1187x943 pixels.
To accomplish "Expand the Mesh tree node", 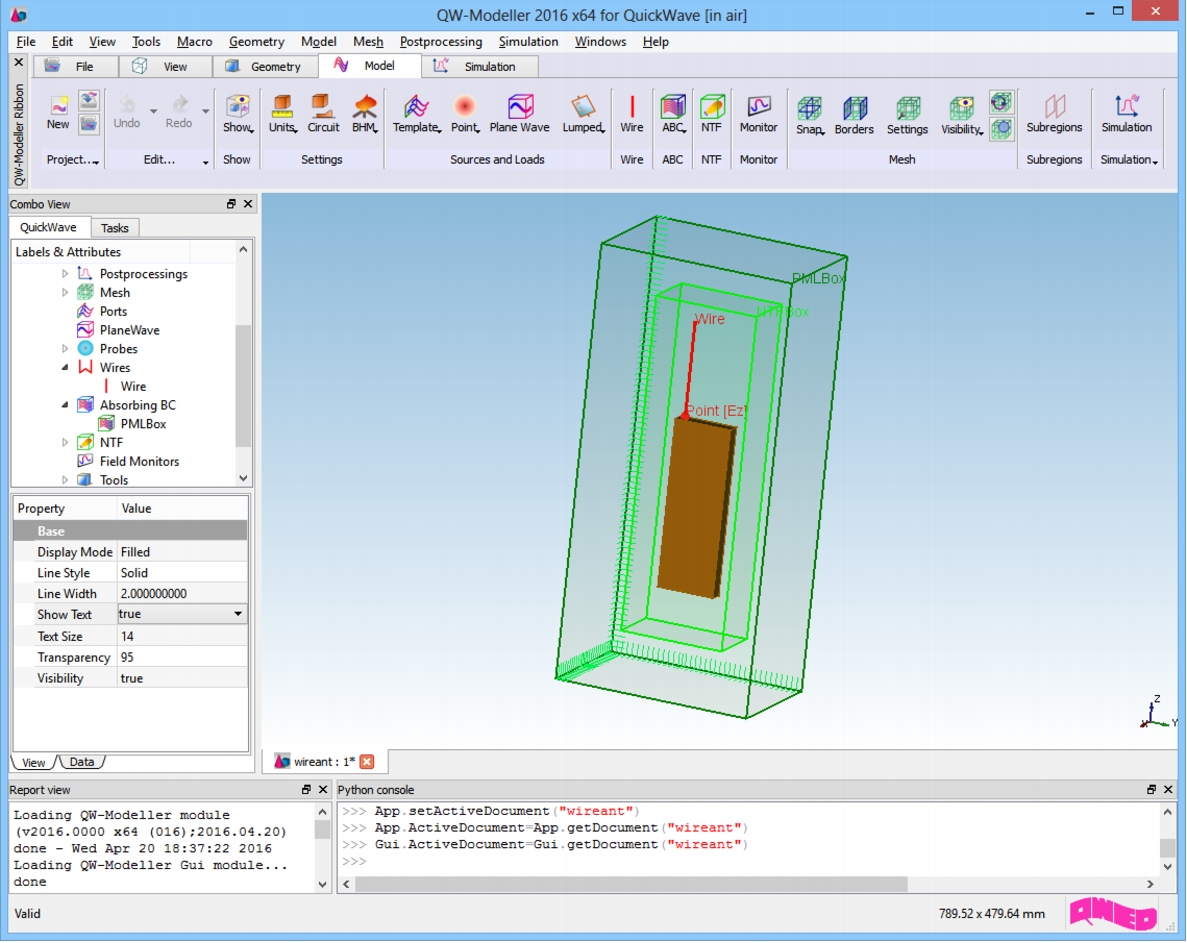I will 65,292.
